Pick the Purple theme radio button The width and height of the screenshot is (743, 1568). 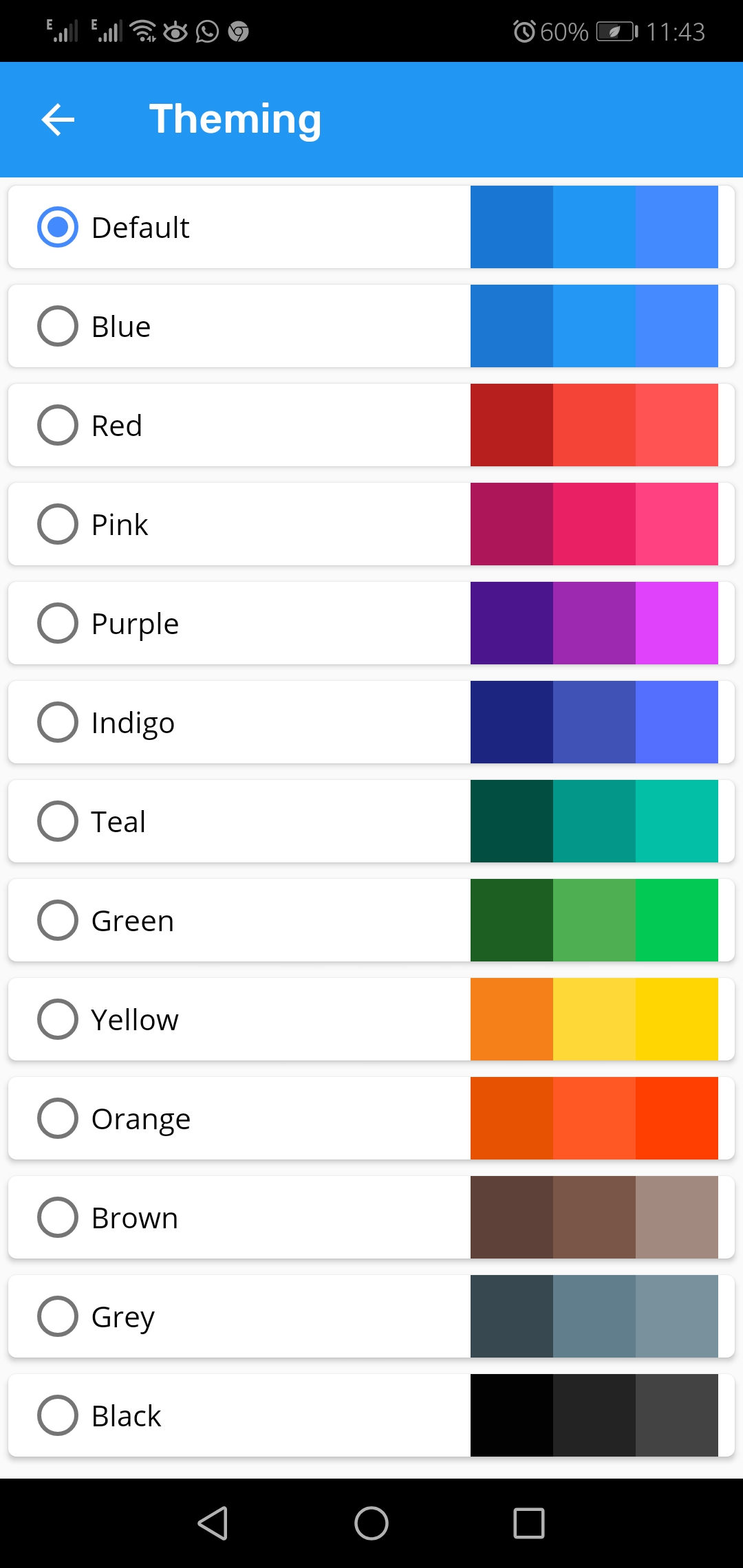[x=58, y=623]
